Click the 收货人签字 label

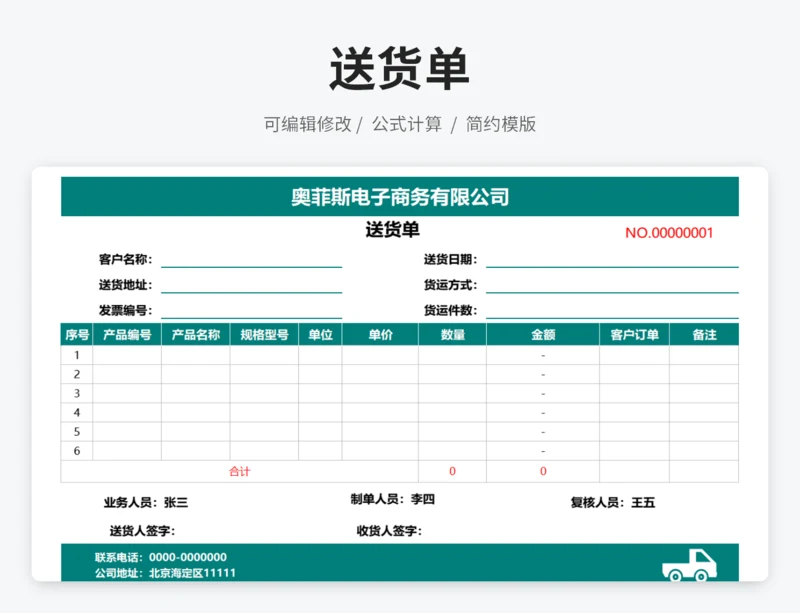tap(389, 531)
